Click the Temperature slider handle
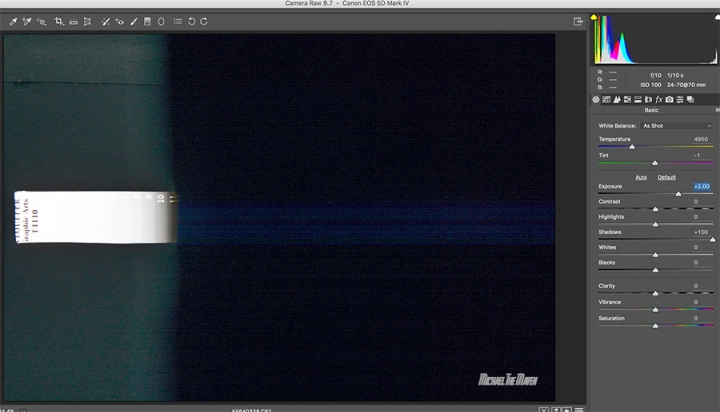Image resolution: width=720 pixels, height=412 pixels. 632,147
